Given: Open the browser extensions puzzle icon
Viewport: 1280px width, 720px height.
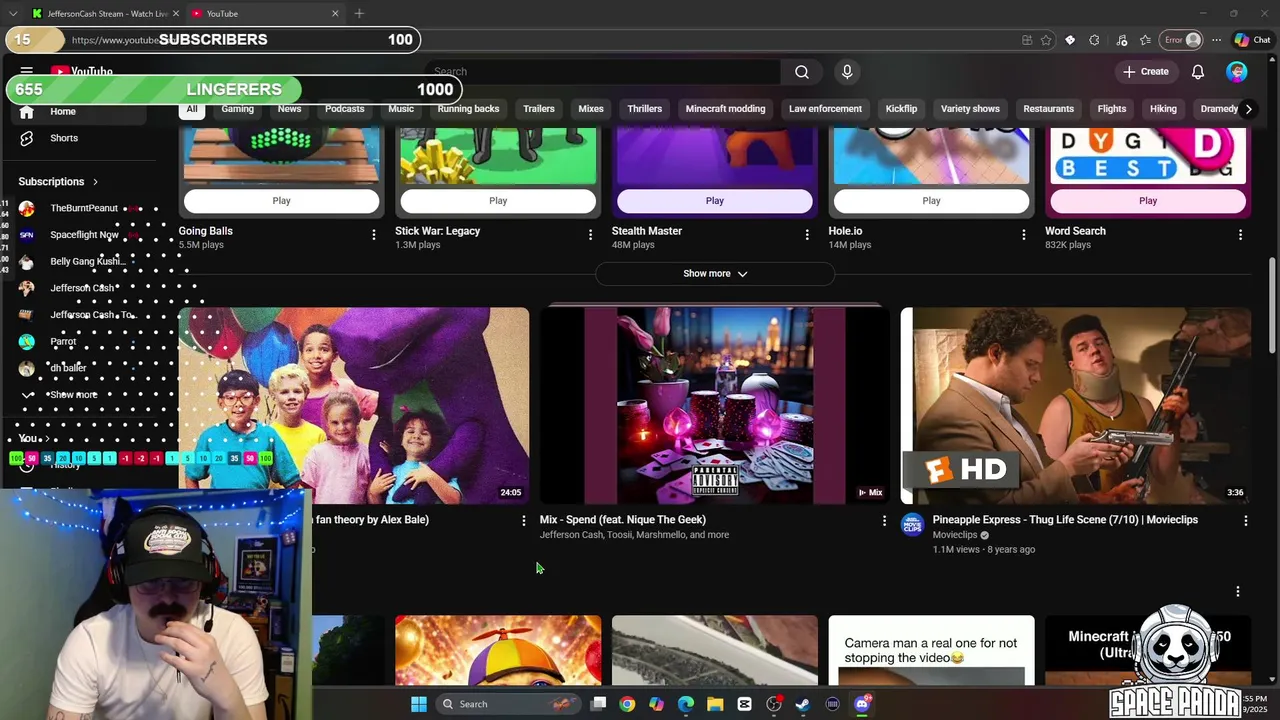Looking at the screenshot, I should click(x=1094, y=40).
